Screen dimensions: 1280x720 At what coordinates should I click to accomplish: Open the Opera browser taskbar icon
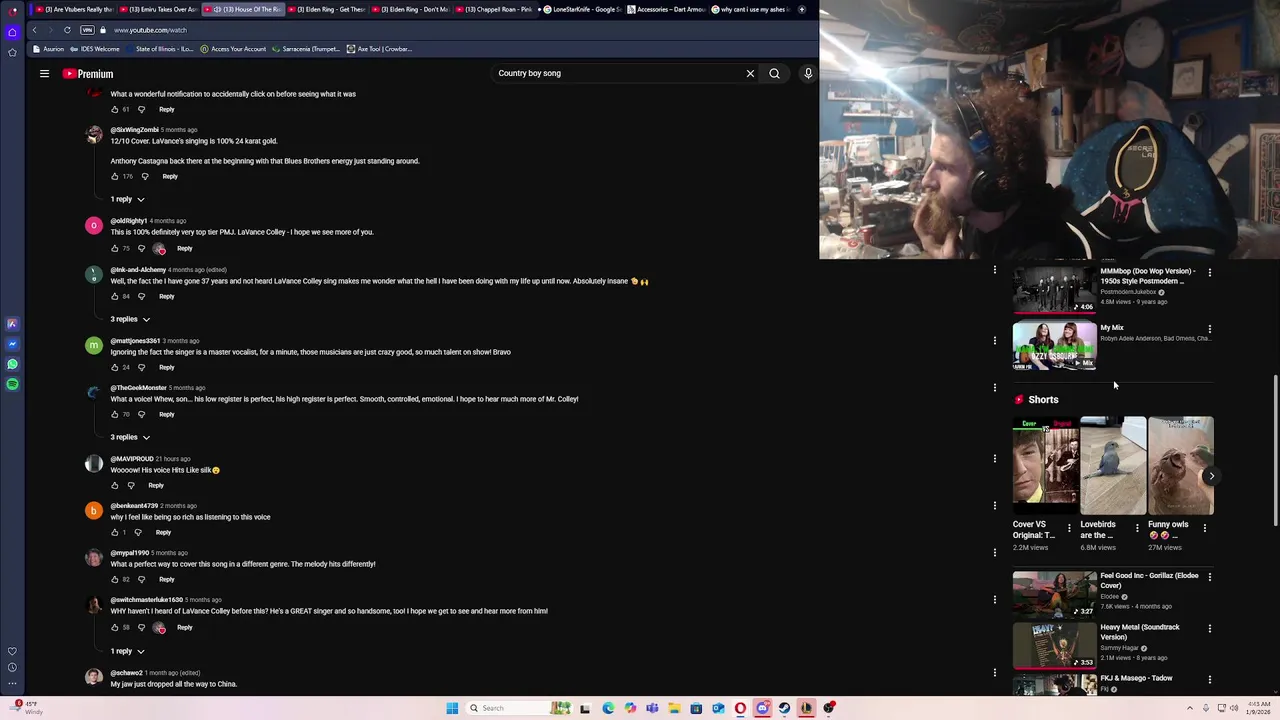click(740, 708)
